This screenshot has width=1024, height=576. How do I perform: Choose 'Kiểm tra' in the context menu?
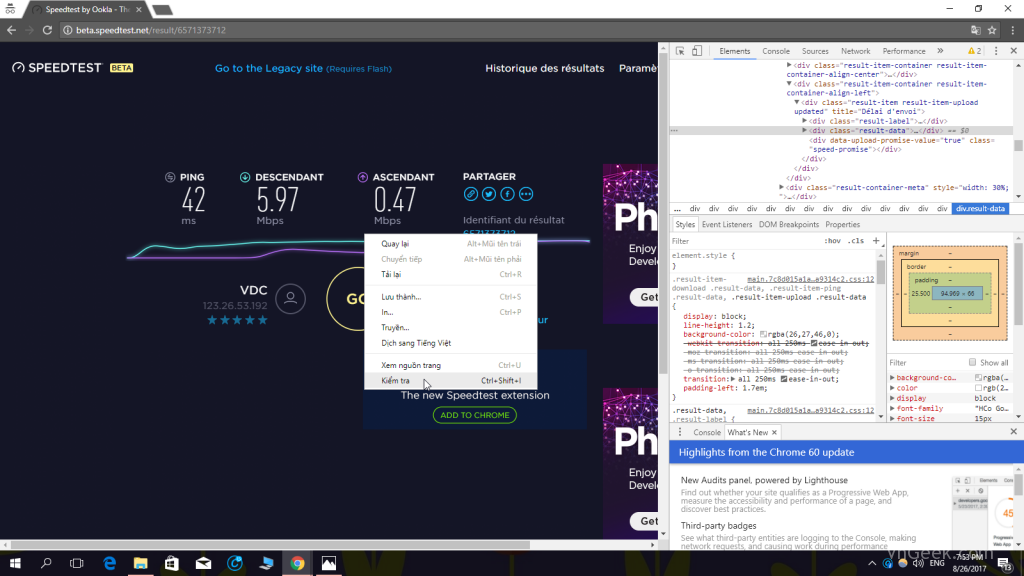coord(451,381)
